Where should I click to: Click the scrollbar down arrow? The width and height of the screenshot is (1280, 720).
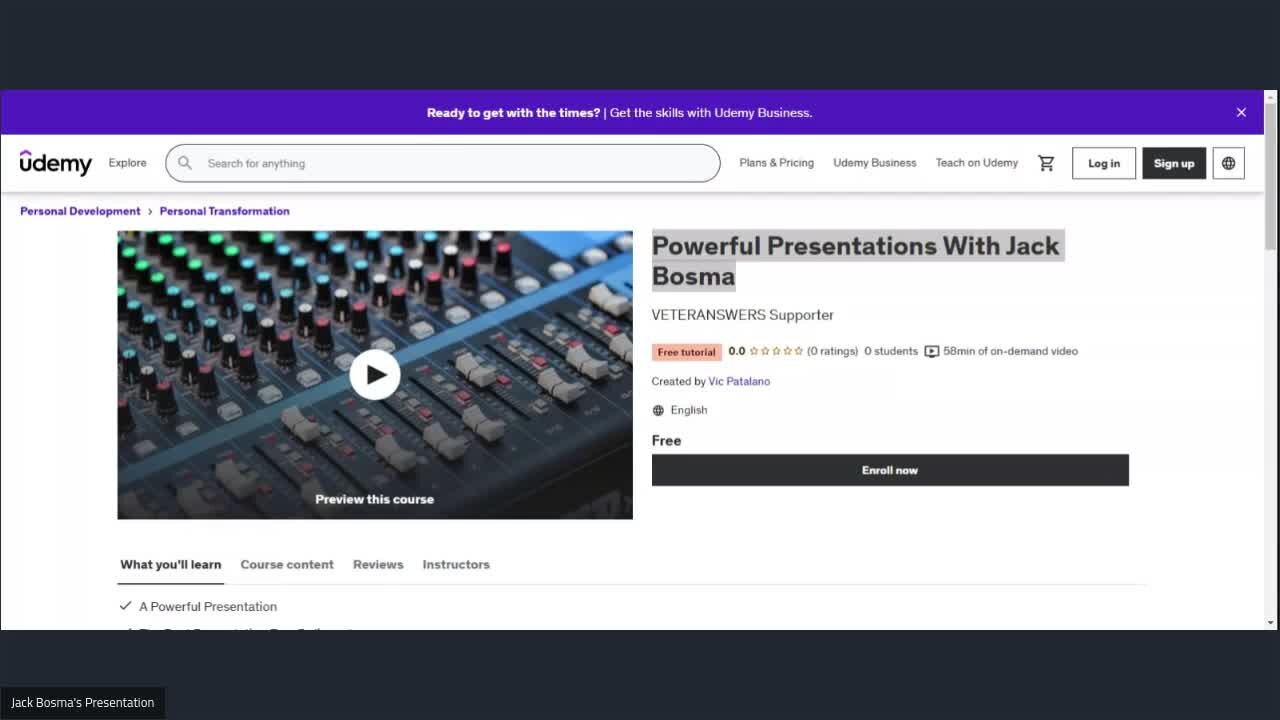point(1271,622)
